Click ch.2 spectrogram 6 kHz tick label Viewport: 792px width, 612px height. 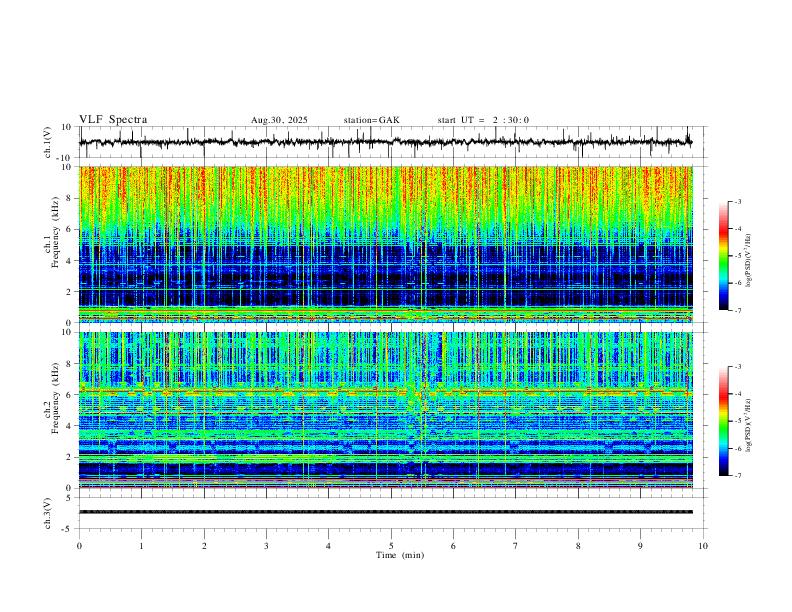tap(70, 395)
